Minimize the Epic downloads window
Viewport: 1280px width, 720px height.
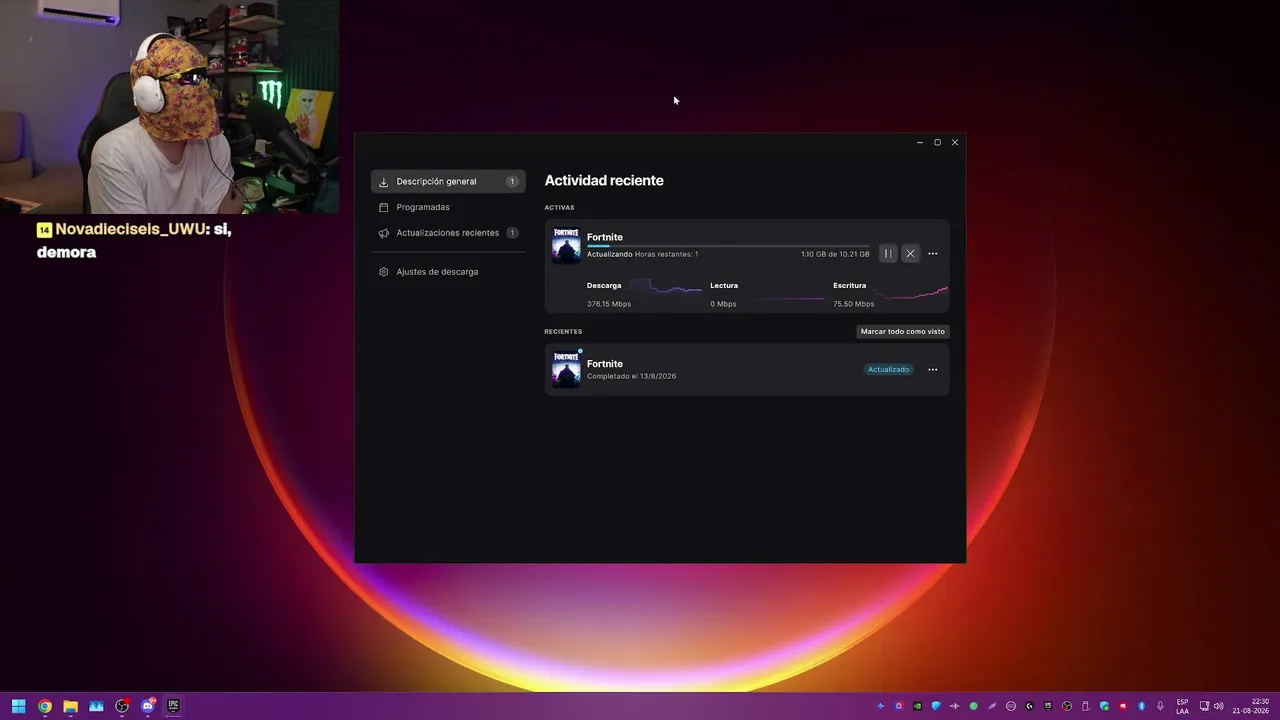[920, 142]
